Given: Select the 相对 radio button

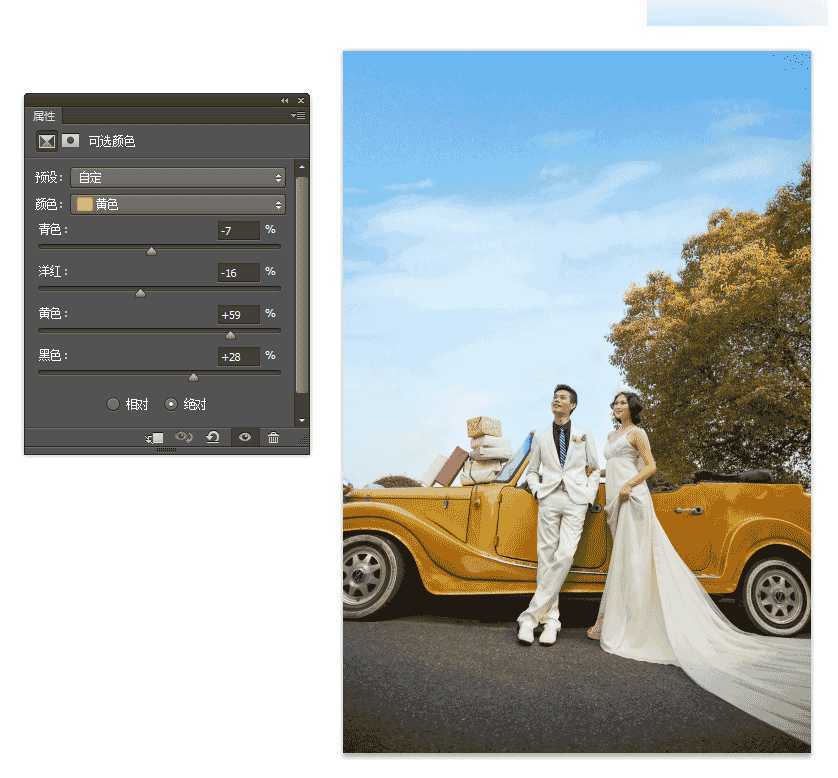Looking at the screenshot, I should tap(114, 404).
